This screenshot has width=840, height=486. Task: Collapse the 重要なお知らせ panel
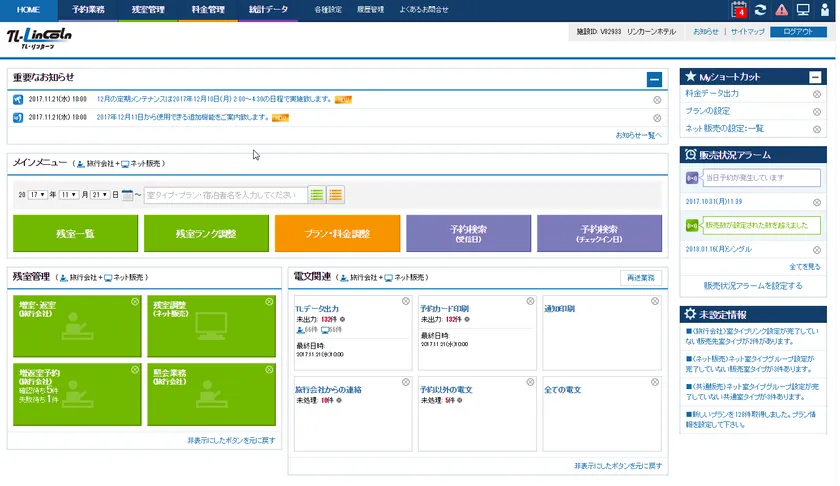click(654, 78)
